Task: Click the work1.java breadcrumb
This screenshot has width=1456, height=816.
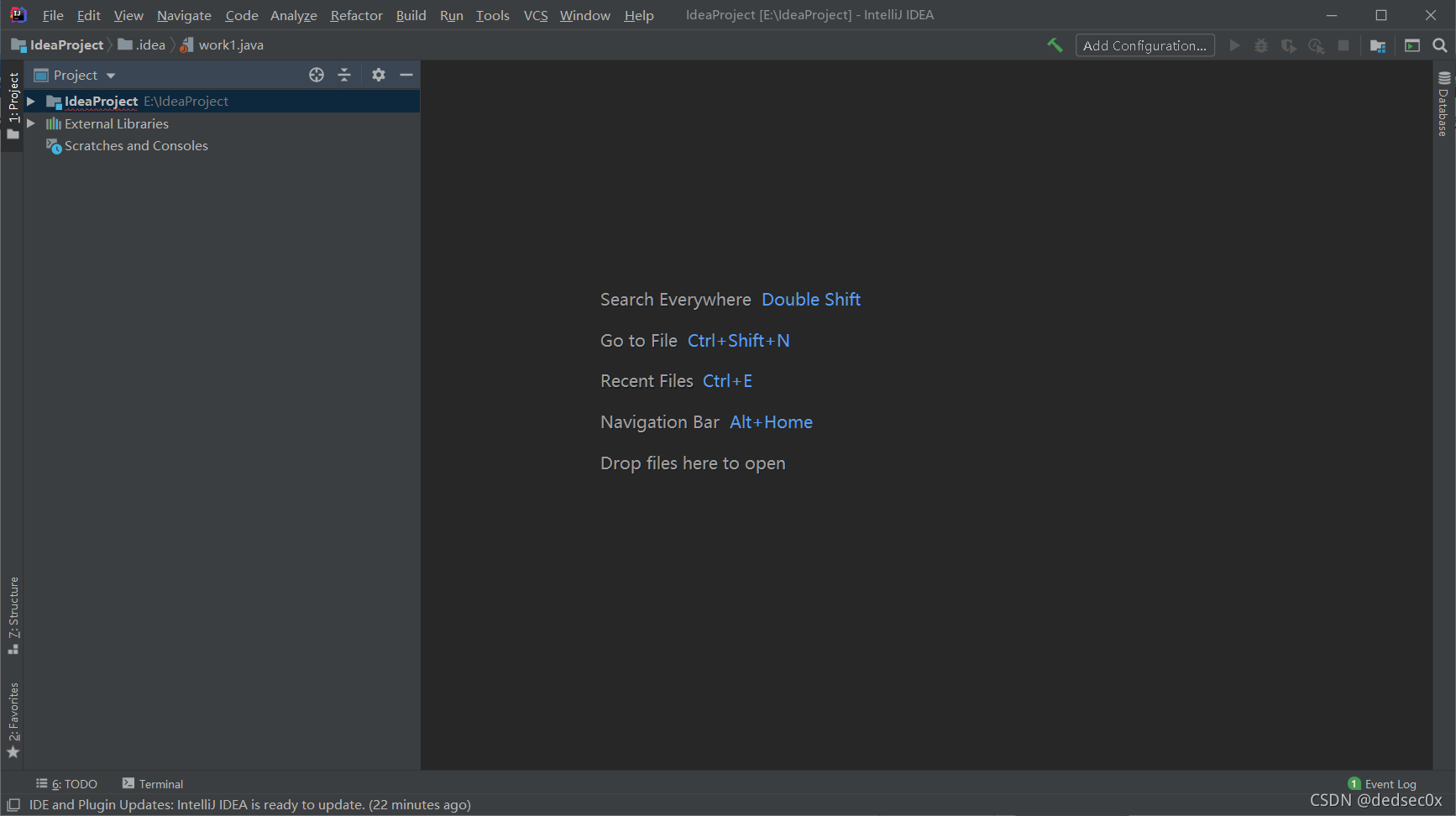Action: (x=222, y=45)
